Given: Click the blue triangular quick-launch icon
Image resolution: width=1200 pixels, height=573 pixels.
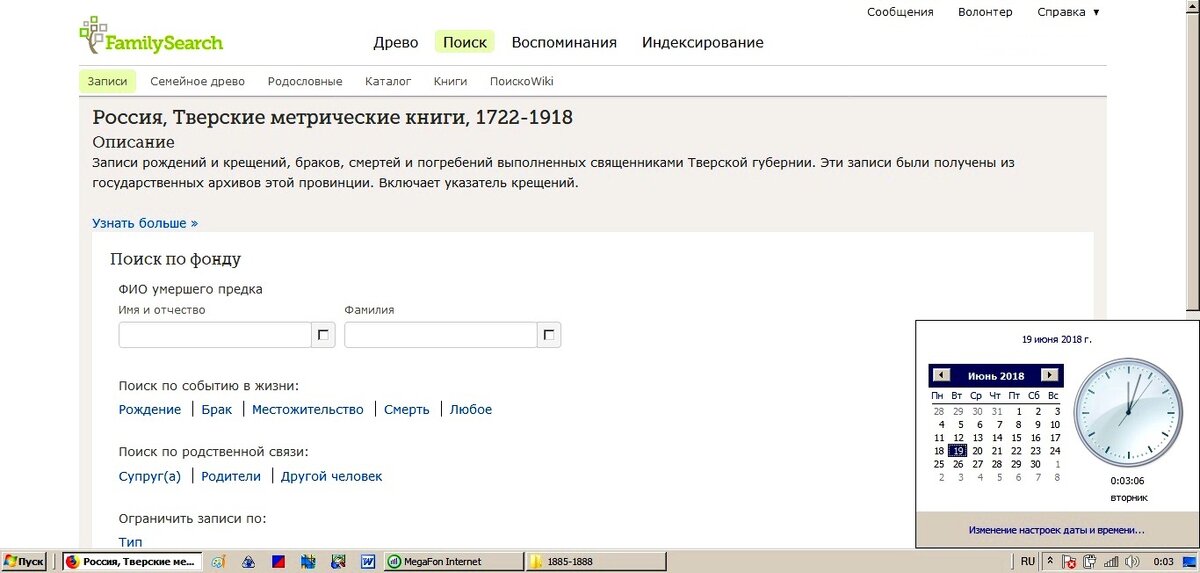Looking at the screenshot, I should [249, 562].
